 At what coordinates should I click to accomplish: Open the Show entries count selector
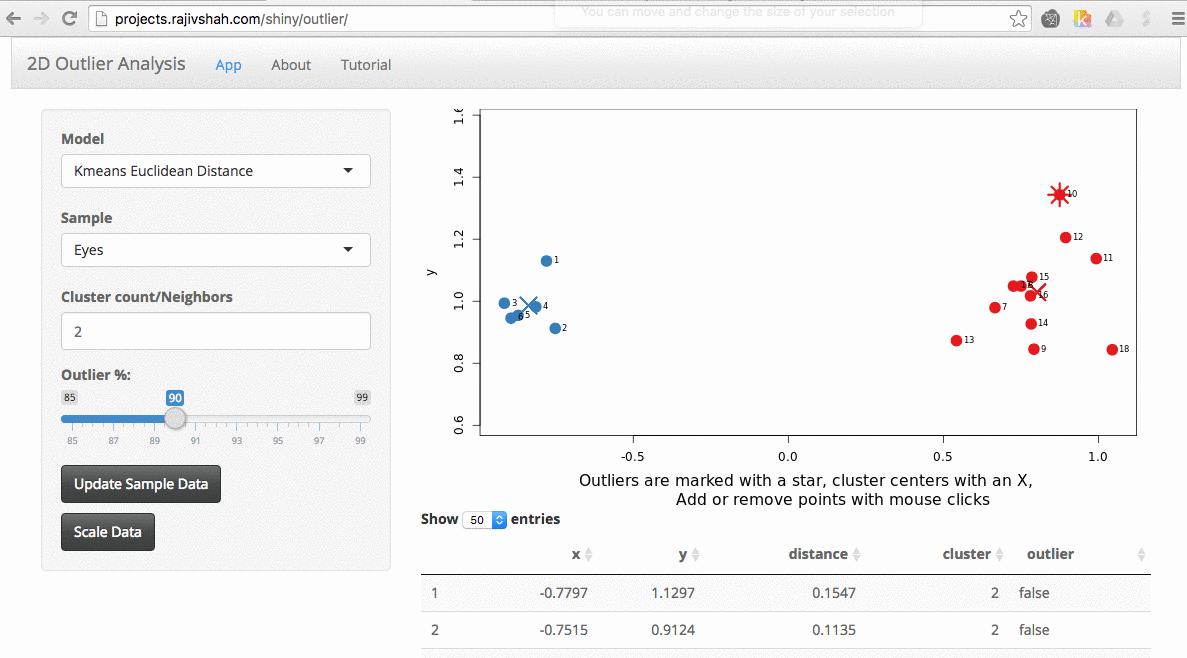tap(485, 520)
